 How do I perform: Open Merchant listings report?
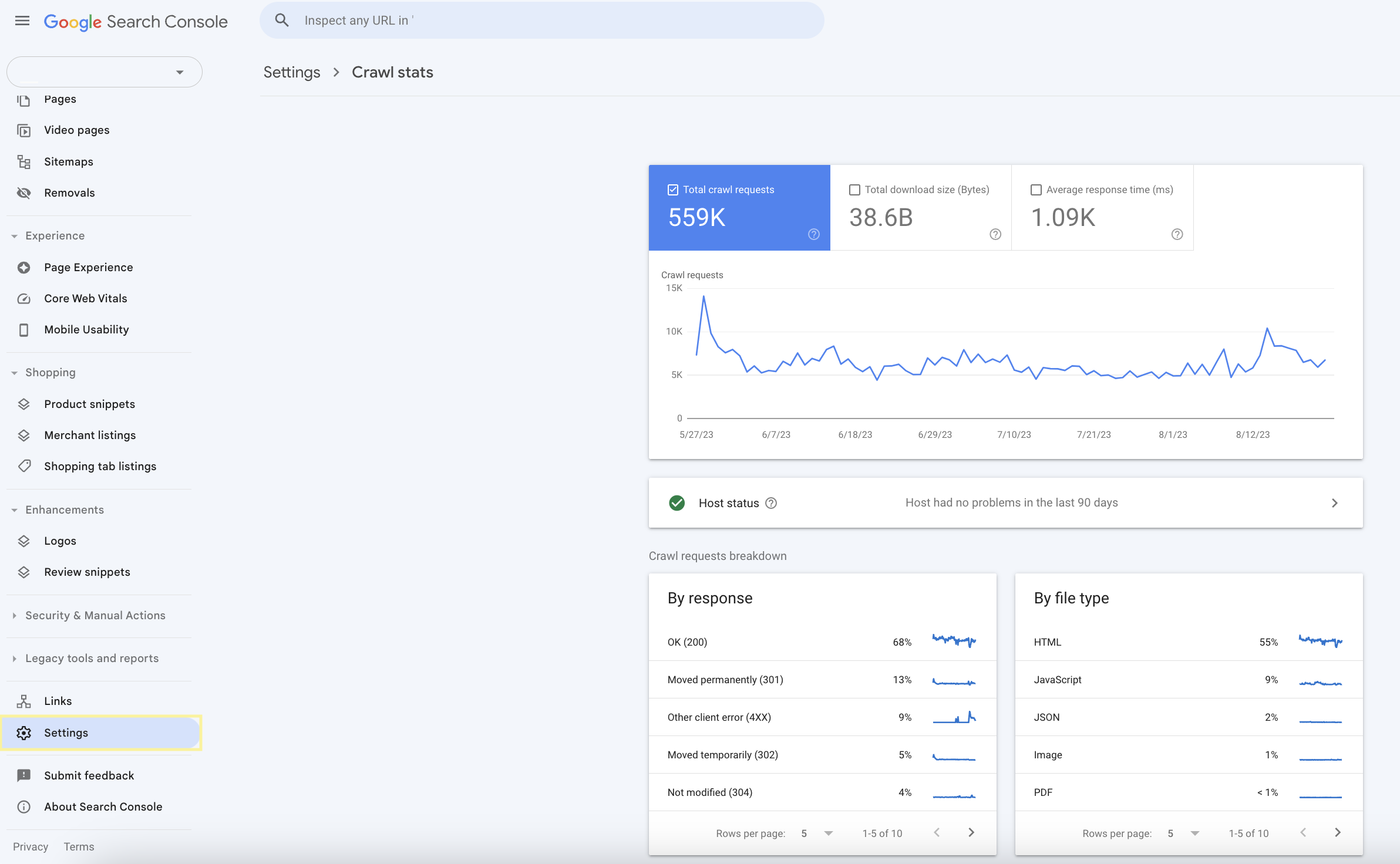[90, 435]
